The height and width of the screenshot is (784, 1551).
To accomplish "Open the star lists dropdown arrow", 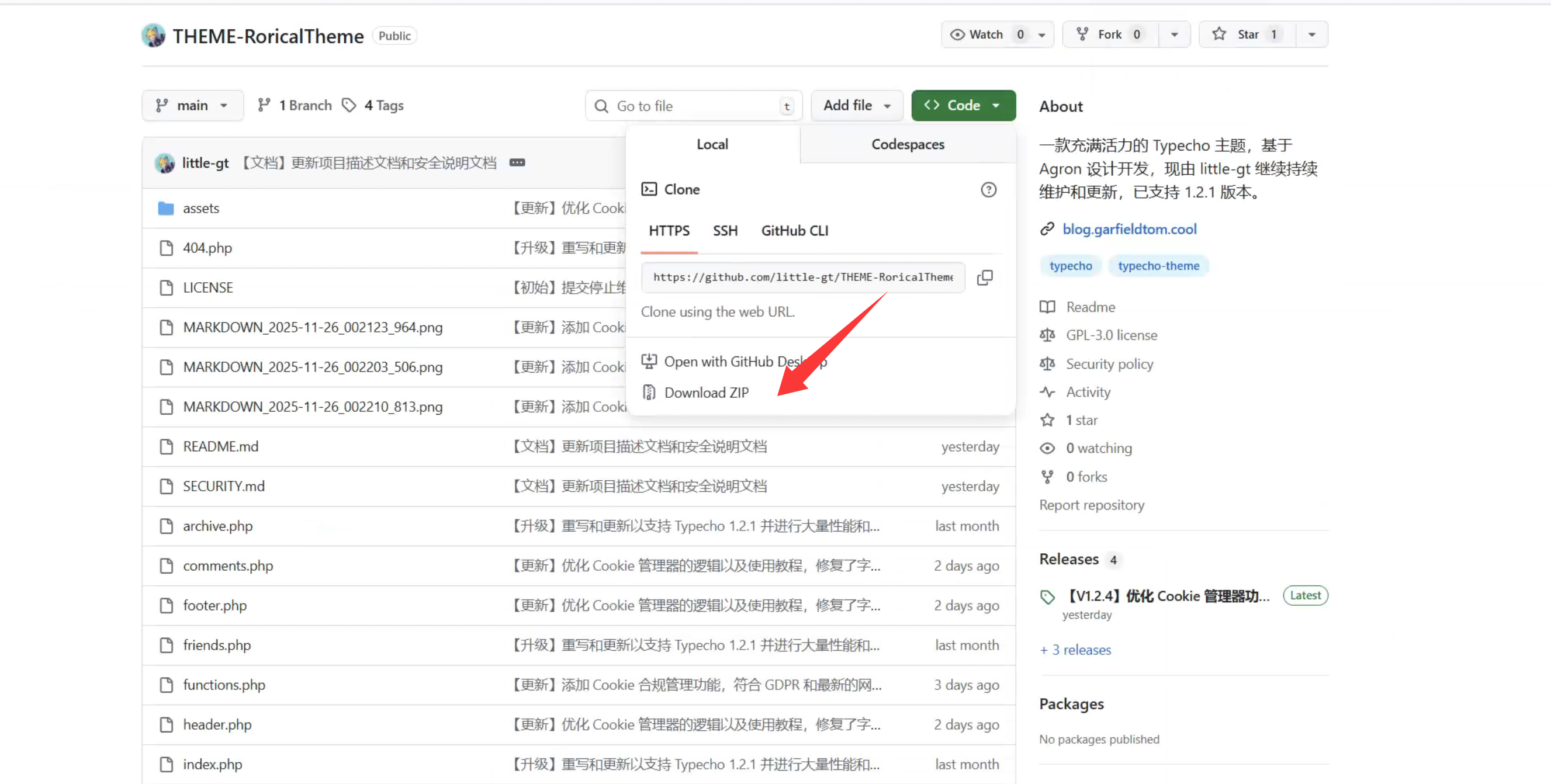I will coord(1311,34).
